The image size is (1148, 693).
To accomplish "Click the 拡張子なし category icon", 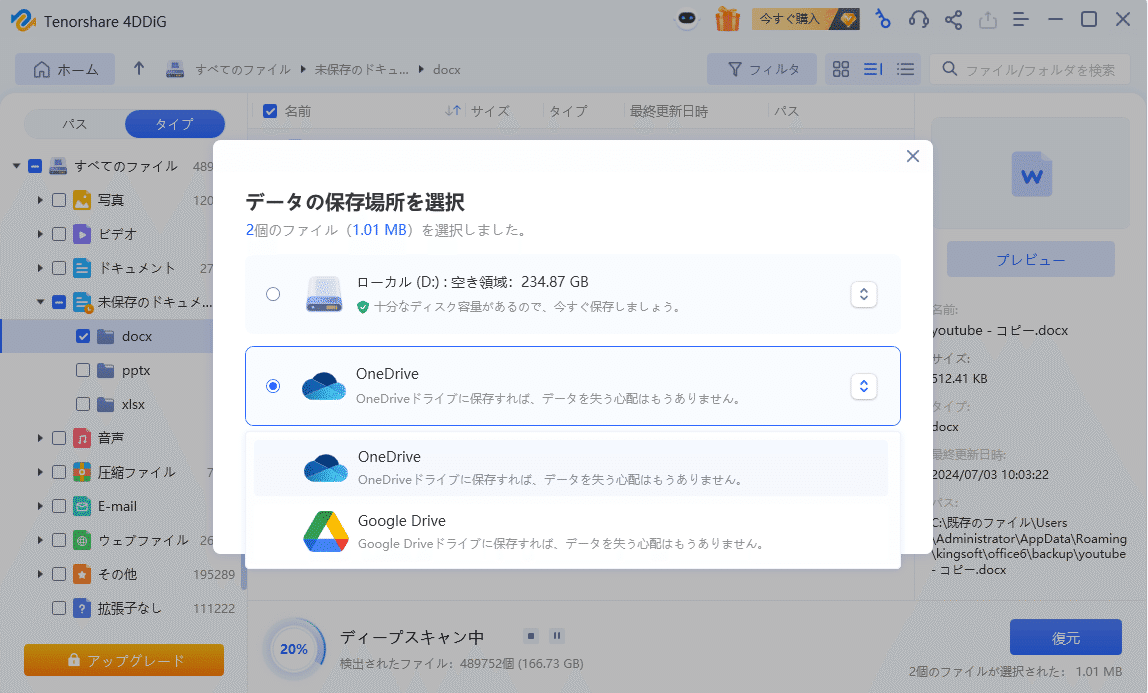I will tap(82, 608).
